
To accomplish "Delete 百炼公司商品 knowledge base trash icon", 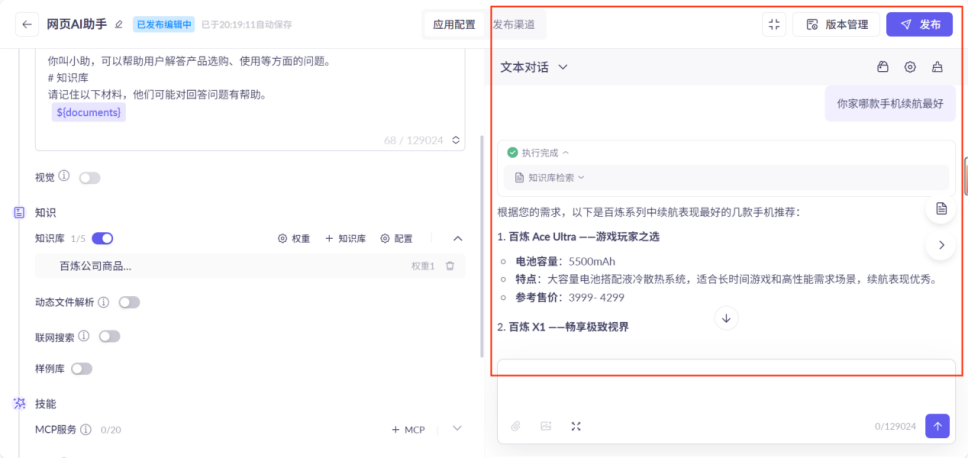I will pyautogui.click(x=450, y=266).
